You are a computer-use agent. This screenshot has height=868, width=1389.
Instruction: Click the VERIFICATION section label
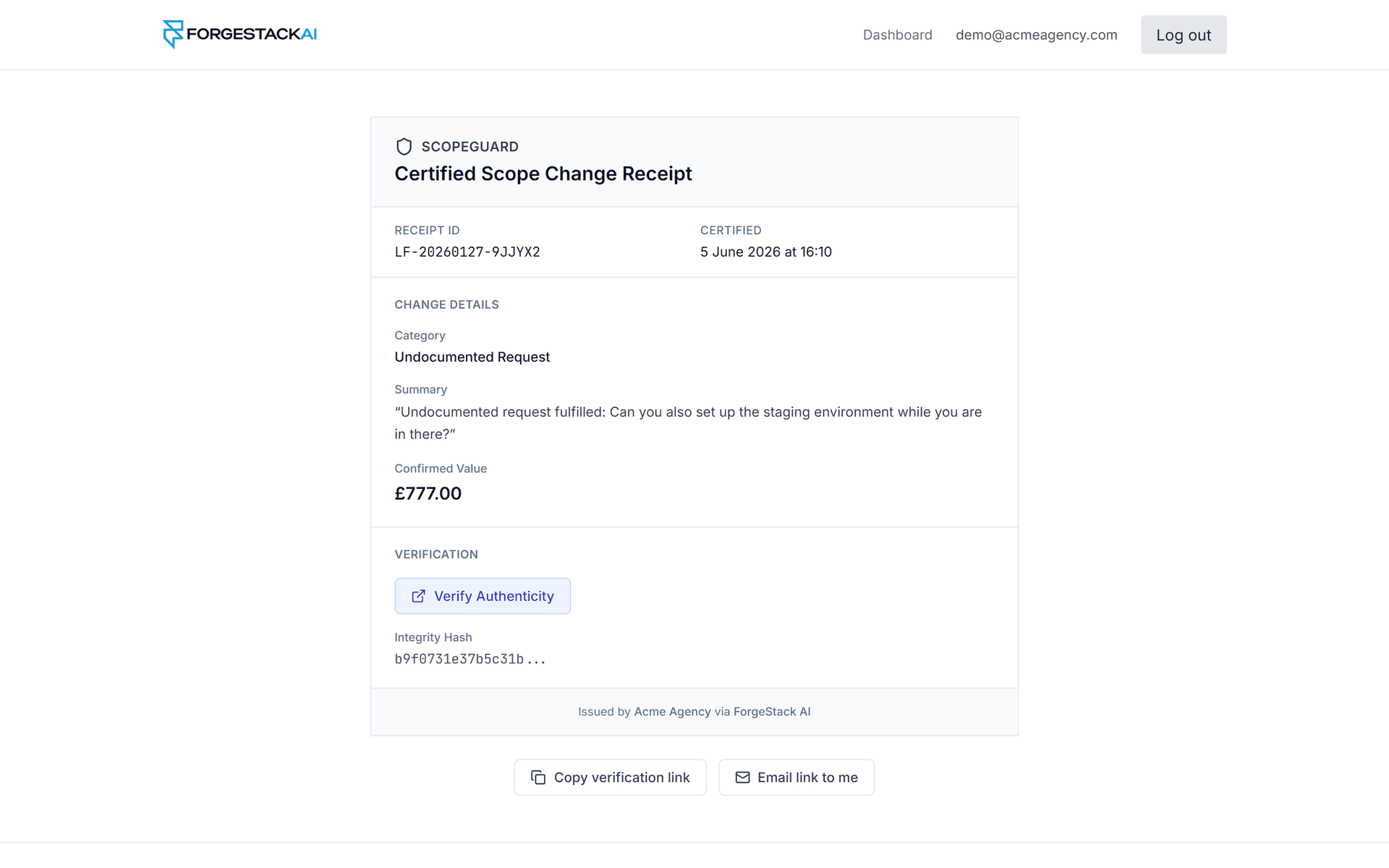tap(436, 554)
